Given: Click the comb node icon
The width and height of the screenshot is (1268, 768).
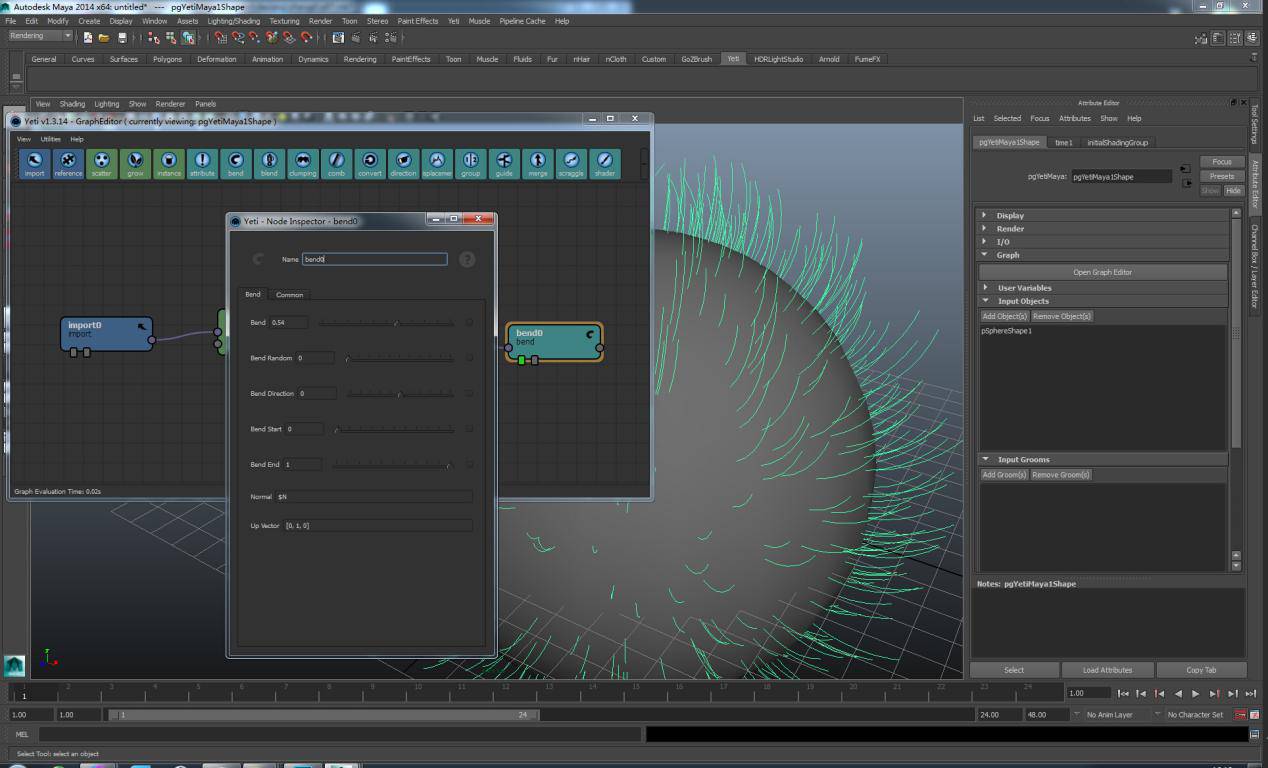Looking at the screenshot, I should (x=336, y=163).
